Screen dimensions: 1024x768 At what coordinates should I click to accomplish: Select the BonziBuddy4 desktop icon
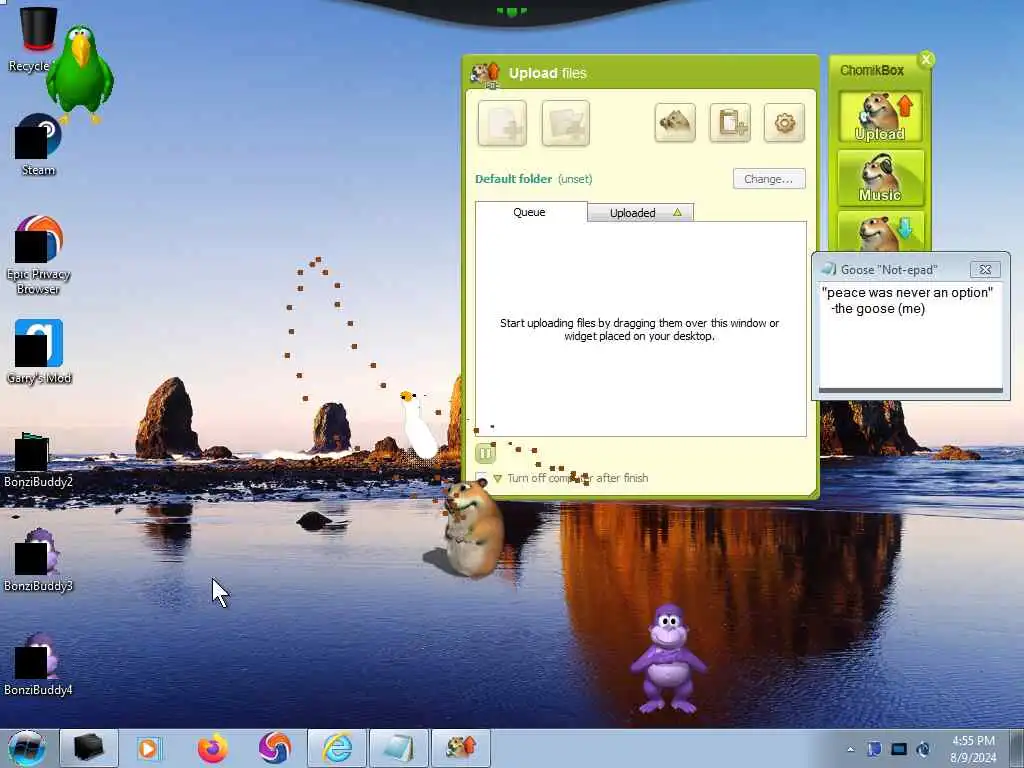point(38,664)
